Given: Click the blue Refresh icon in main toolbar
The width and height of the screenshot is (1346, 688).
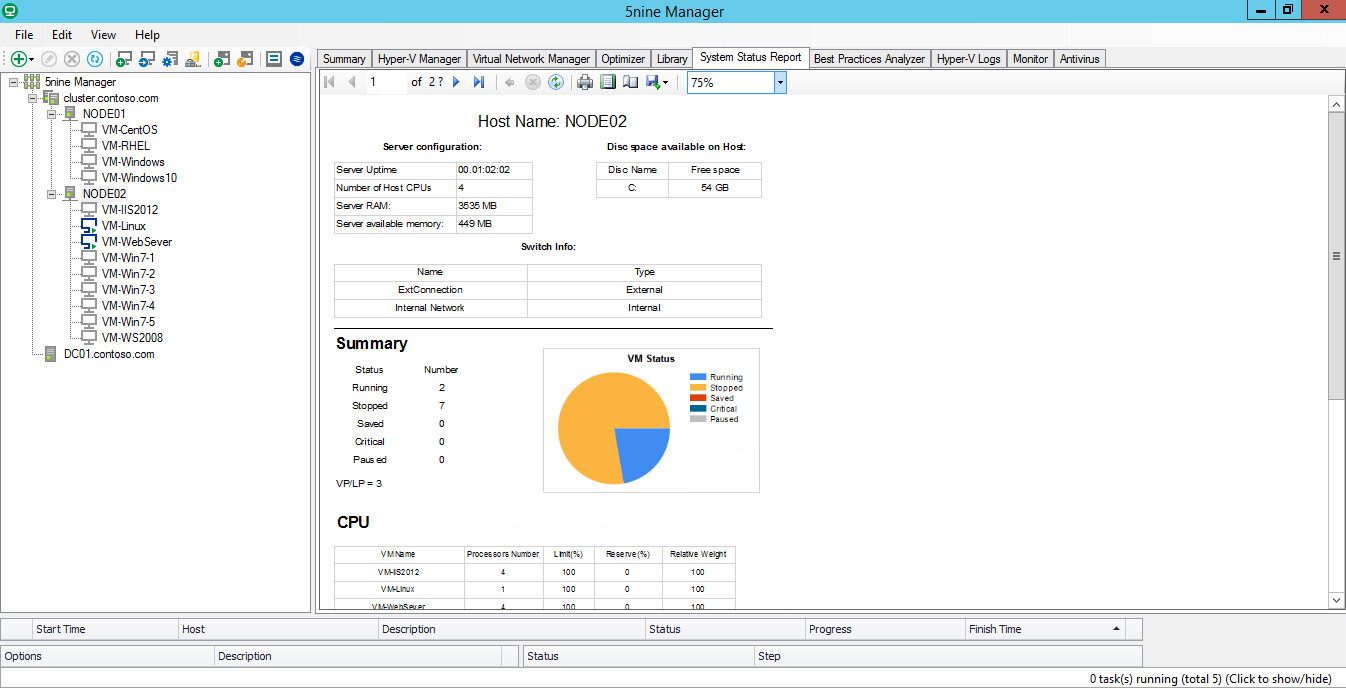Looking at the screenshot, I should [94, 59].
